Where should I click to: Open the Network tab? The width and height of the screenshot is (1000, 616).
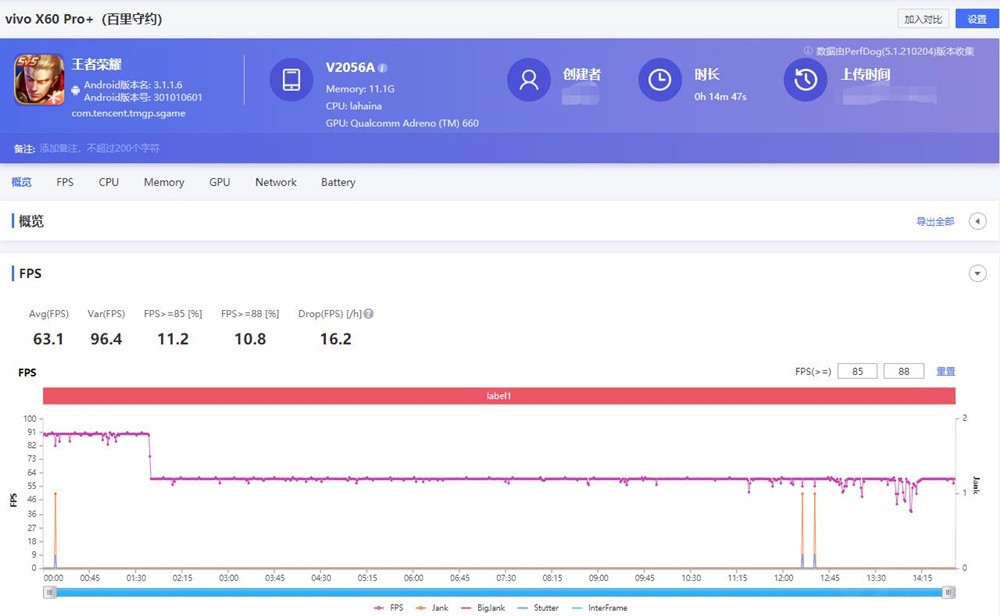pos(276,182)
